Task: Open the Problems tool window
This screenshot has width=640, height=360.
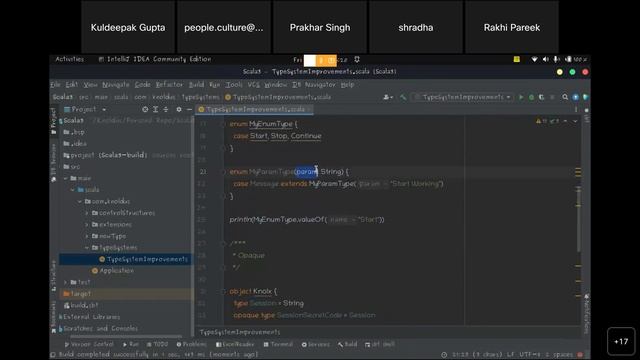Action: click(191, 344)
